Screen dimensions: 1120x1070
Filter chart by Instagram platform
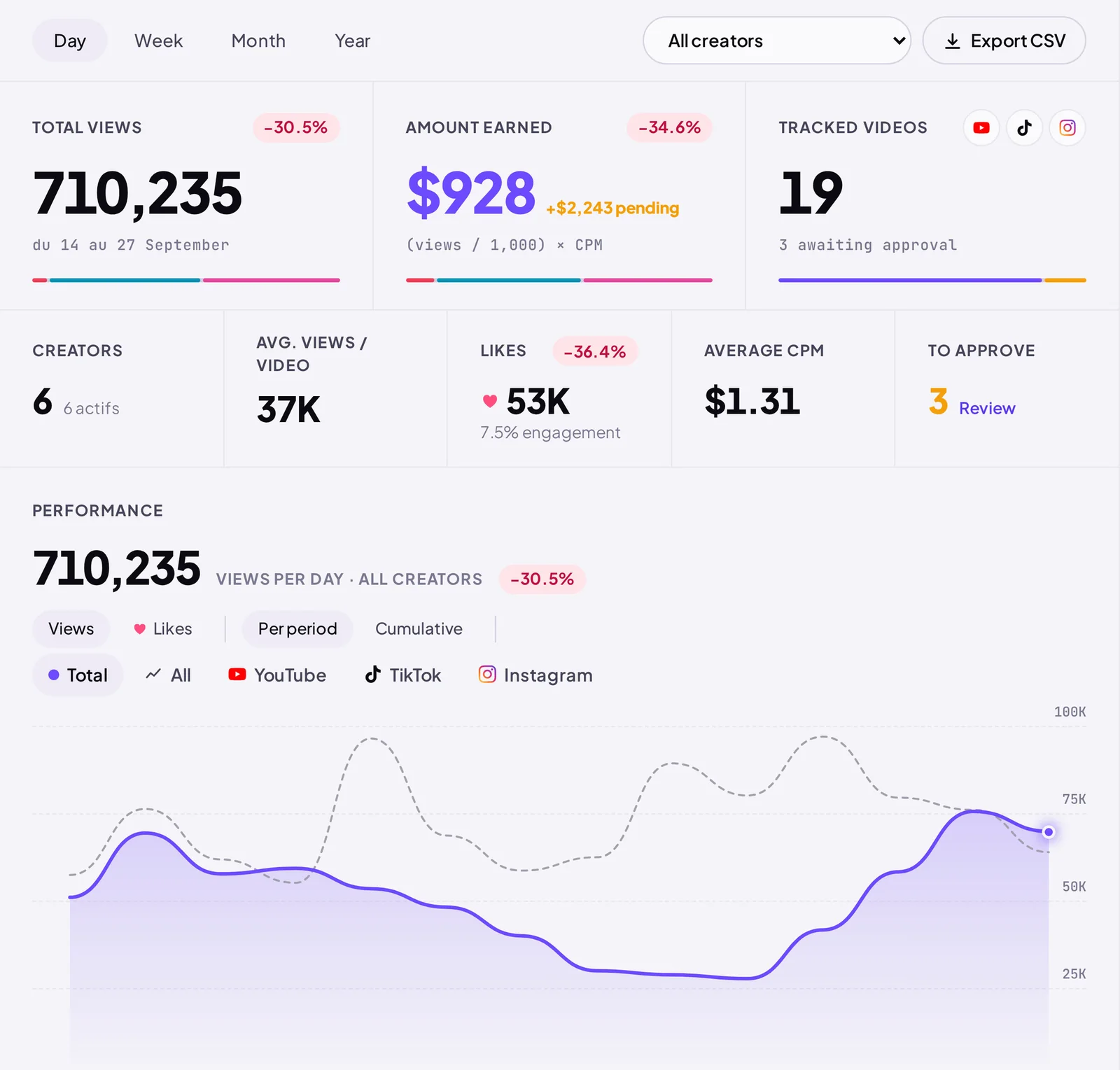click(535, 675)
